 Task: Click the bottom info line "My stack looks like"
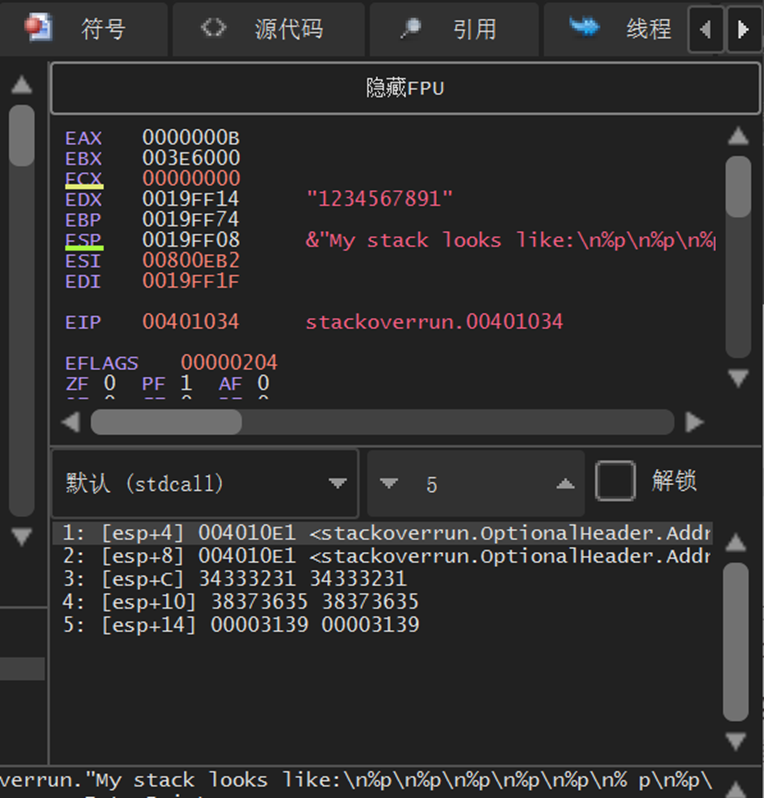(356, 780)
